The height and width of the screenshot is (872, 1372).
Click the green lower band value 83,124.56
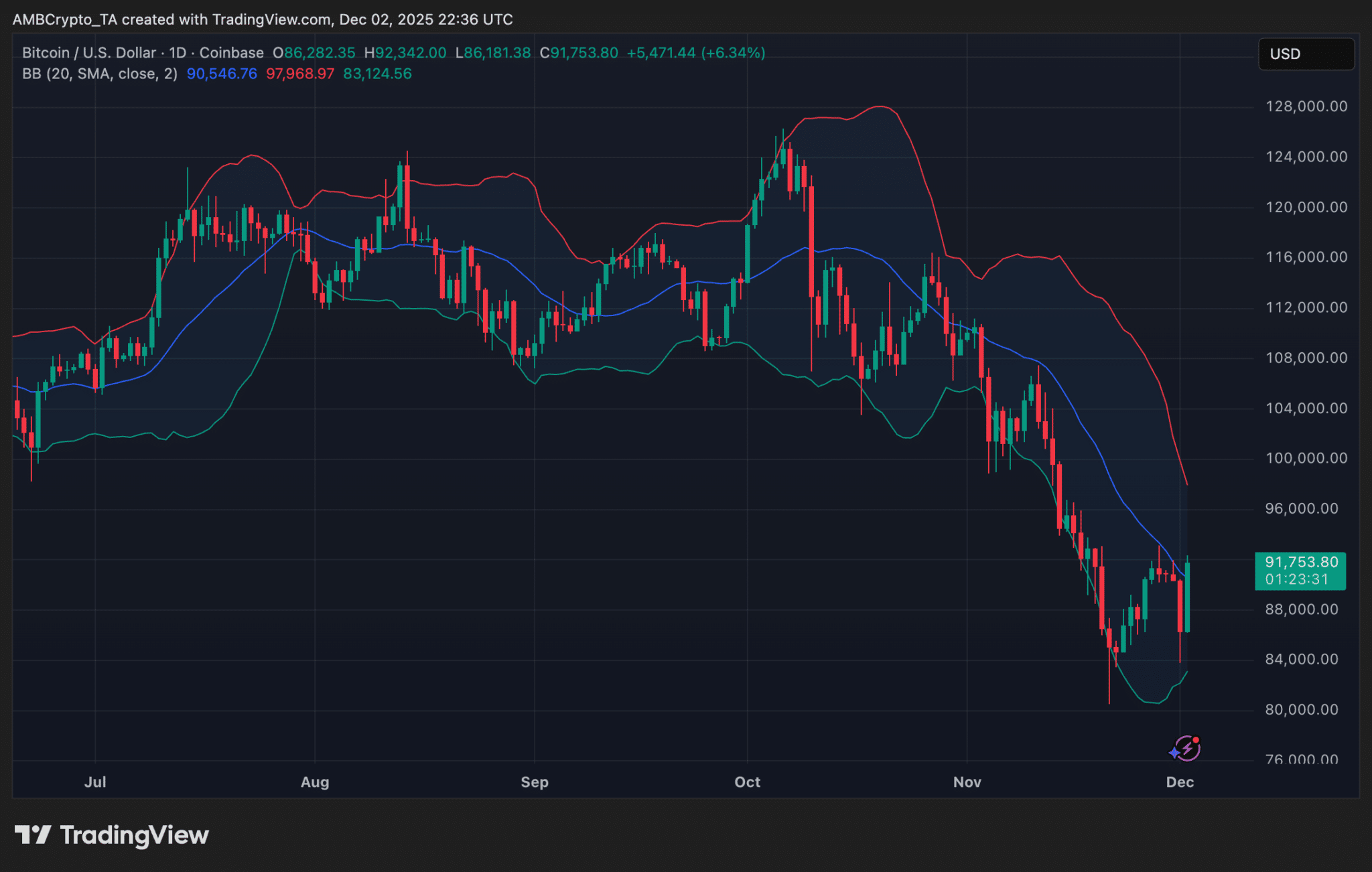[x=377, y=74]
